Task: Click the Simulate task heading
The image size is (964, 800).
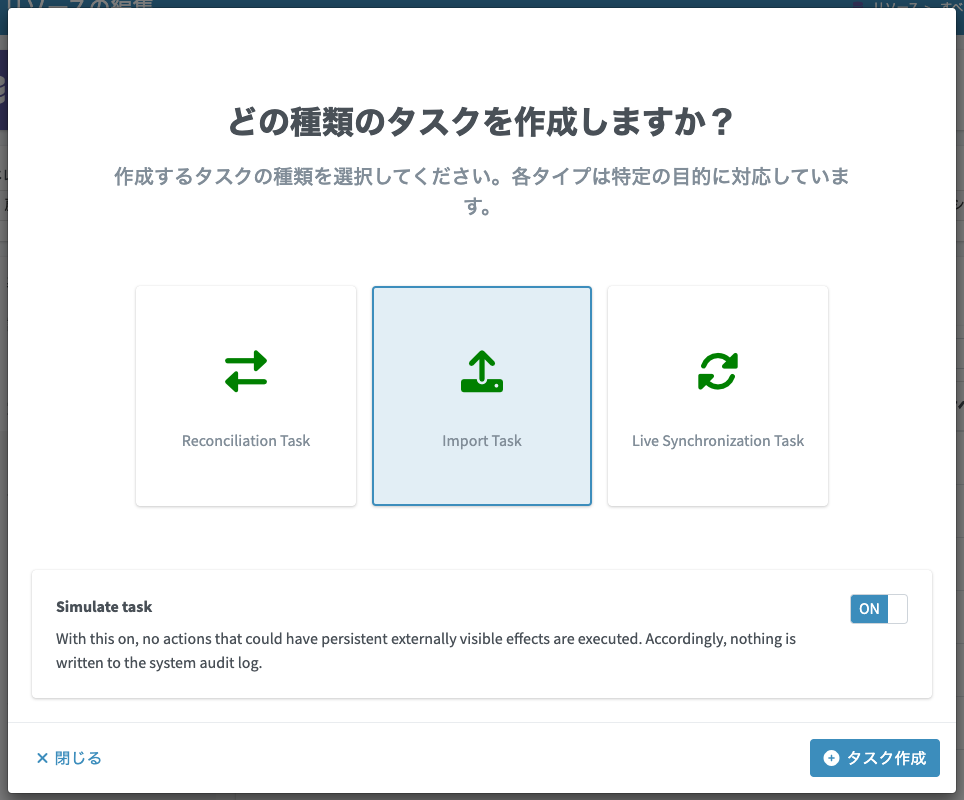Action: coord(104,607)
